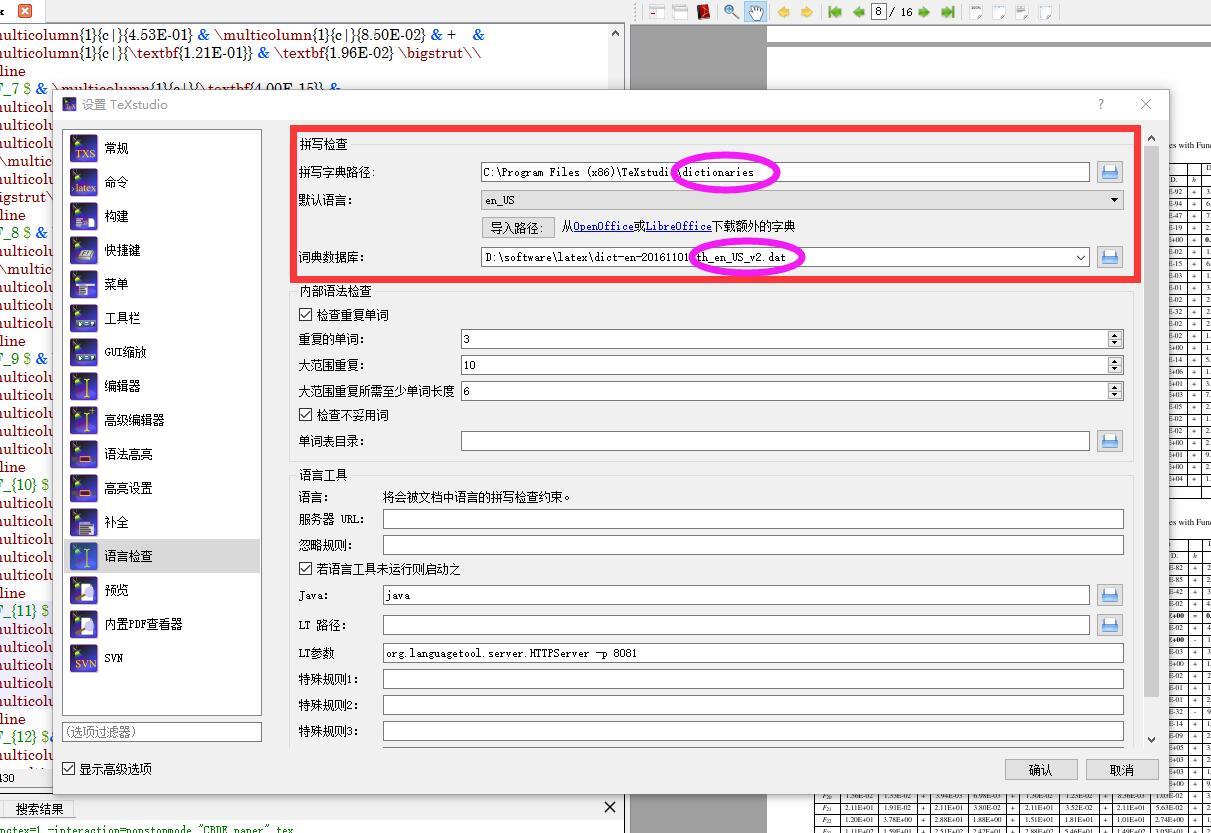This screenshot has height=833, width=1211.
Task: Open the red PDF external viewer icon
Action: tap(704, 12)
